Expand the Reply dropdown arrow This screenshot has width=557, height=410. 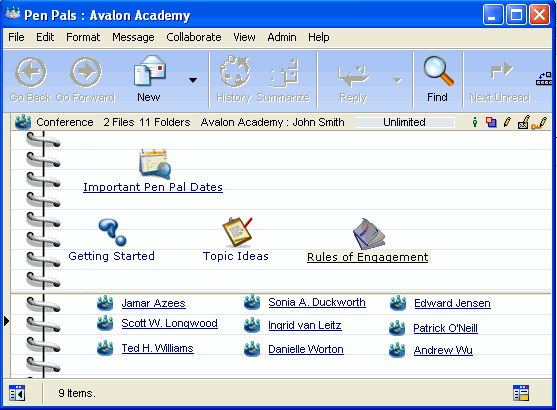[397, 80]
